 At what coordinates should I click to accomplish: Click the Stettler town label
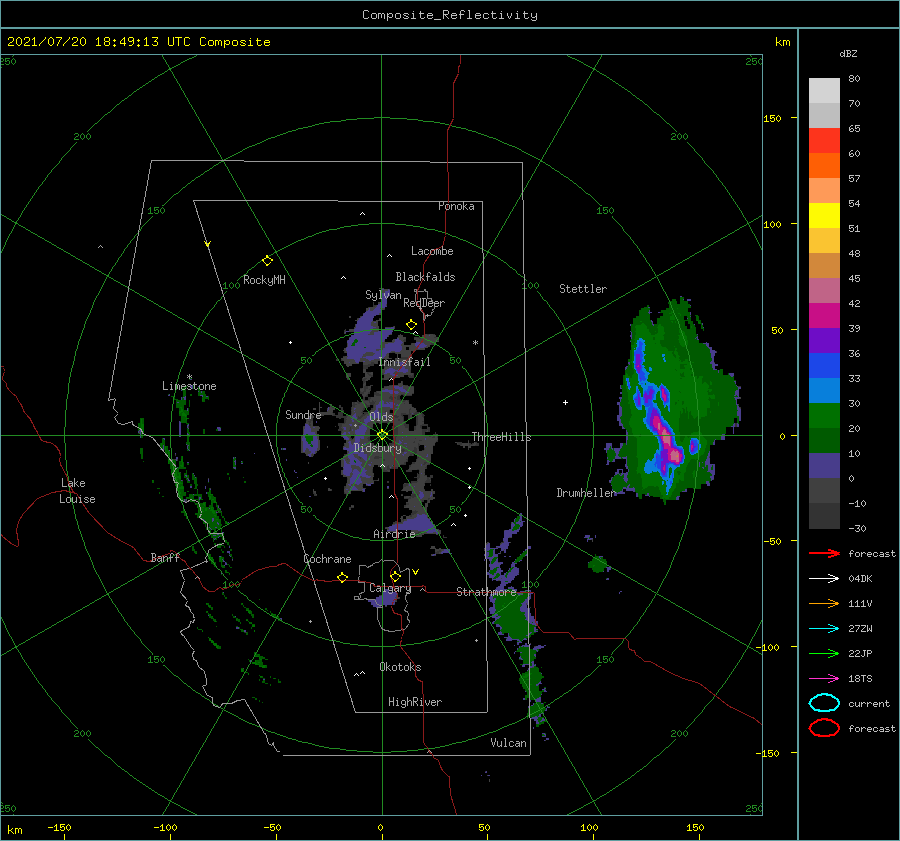point(583,289)
